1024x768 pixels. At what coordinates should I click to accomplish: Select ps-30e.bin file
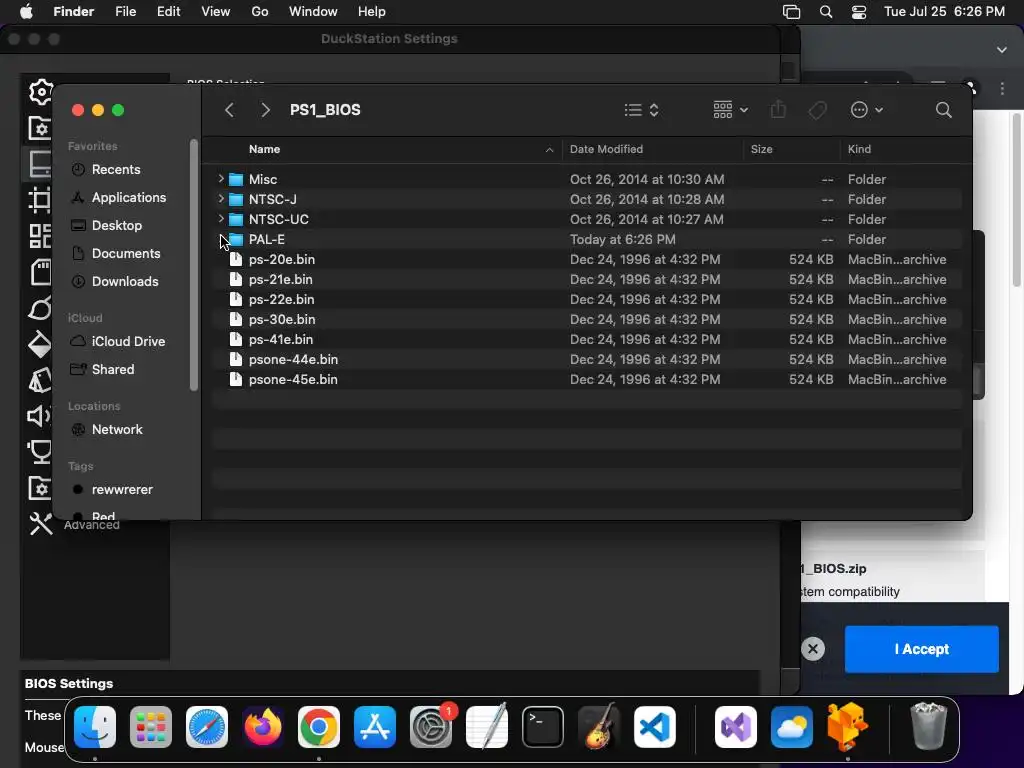[x=586, y=319]
